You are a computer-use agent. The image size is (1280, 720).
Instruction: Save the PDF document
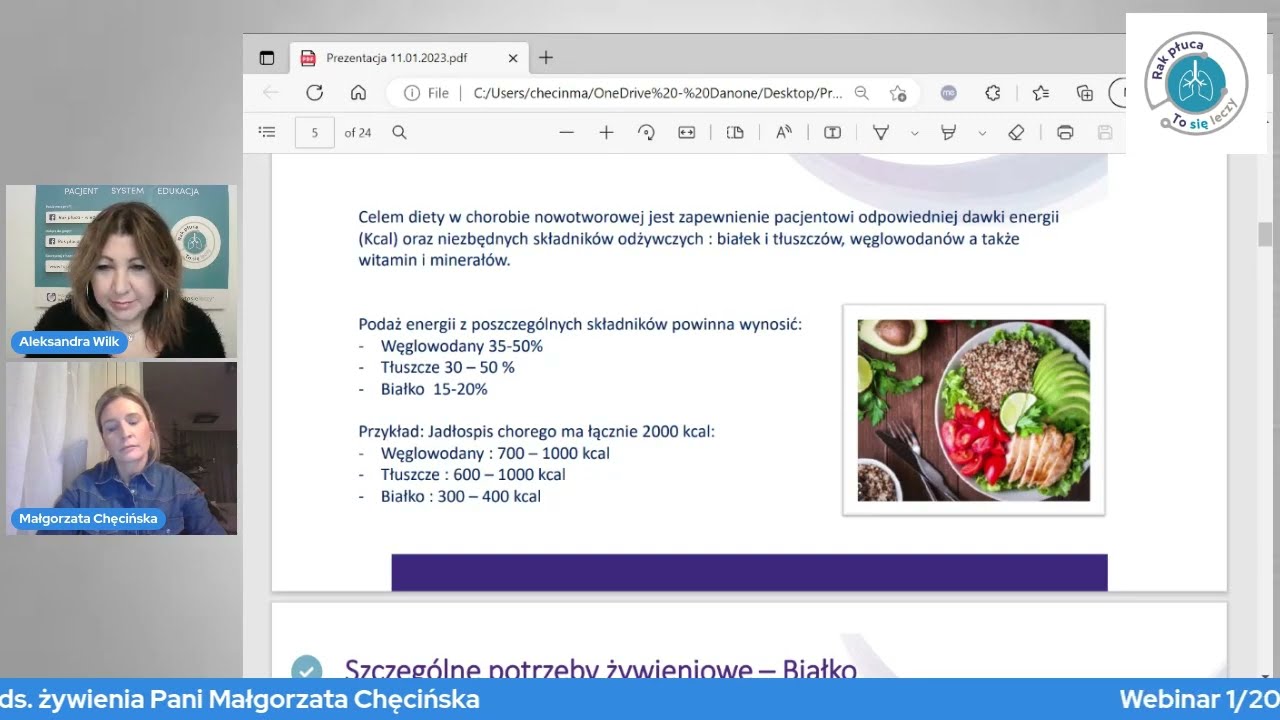tap(1105, 132)
